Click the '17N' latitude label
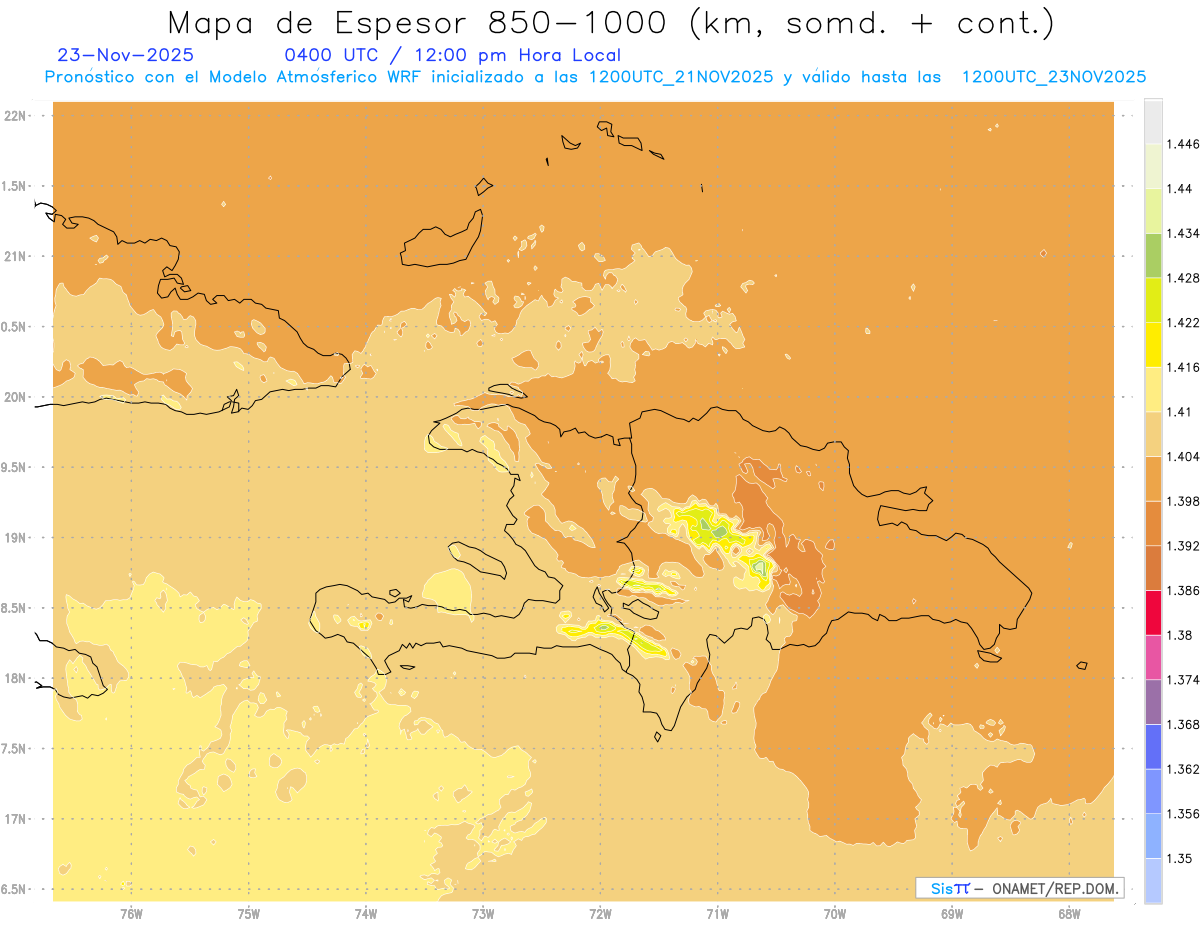Screen dimensions: 1200x927 click(16, 819)
